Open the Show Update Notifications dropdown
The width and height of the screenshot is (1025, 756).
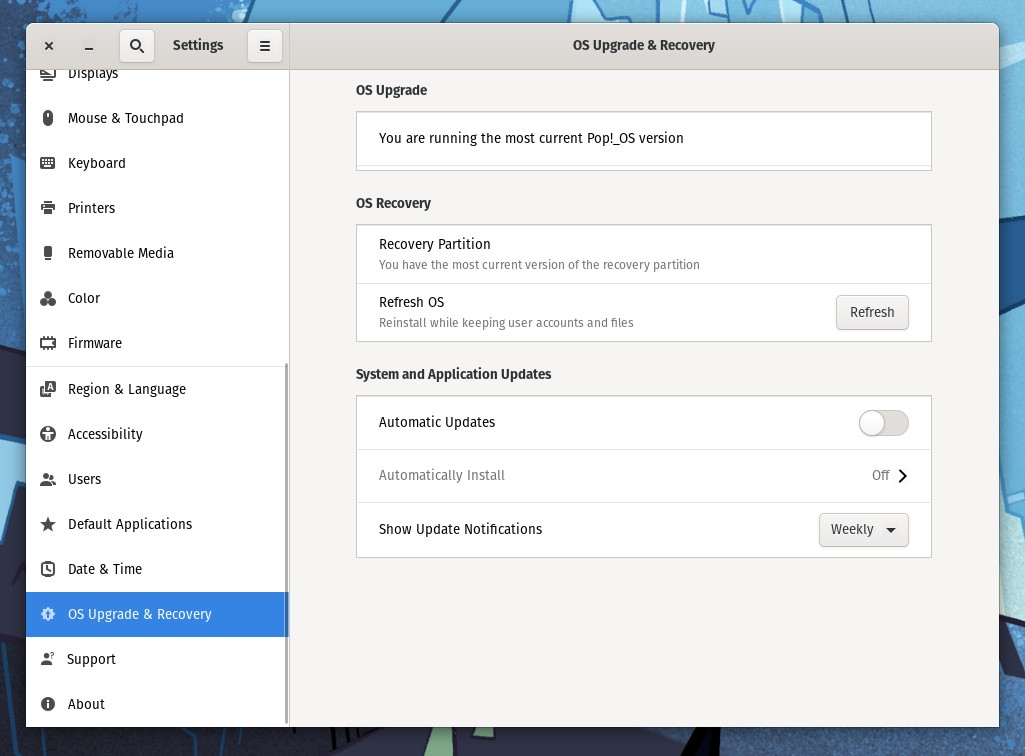tap(863, 529)
